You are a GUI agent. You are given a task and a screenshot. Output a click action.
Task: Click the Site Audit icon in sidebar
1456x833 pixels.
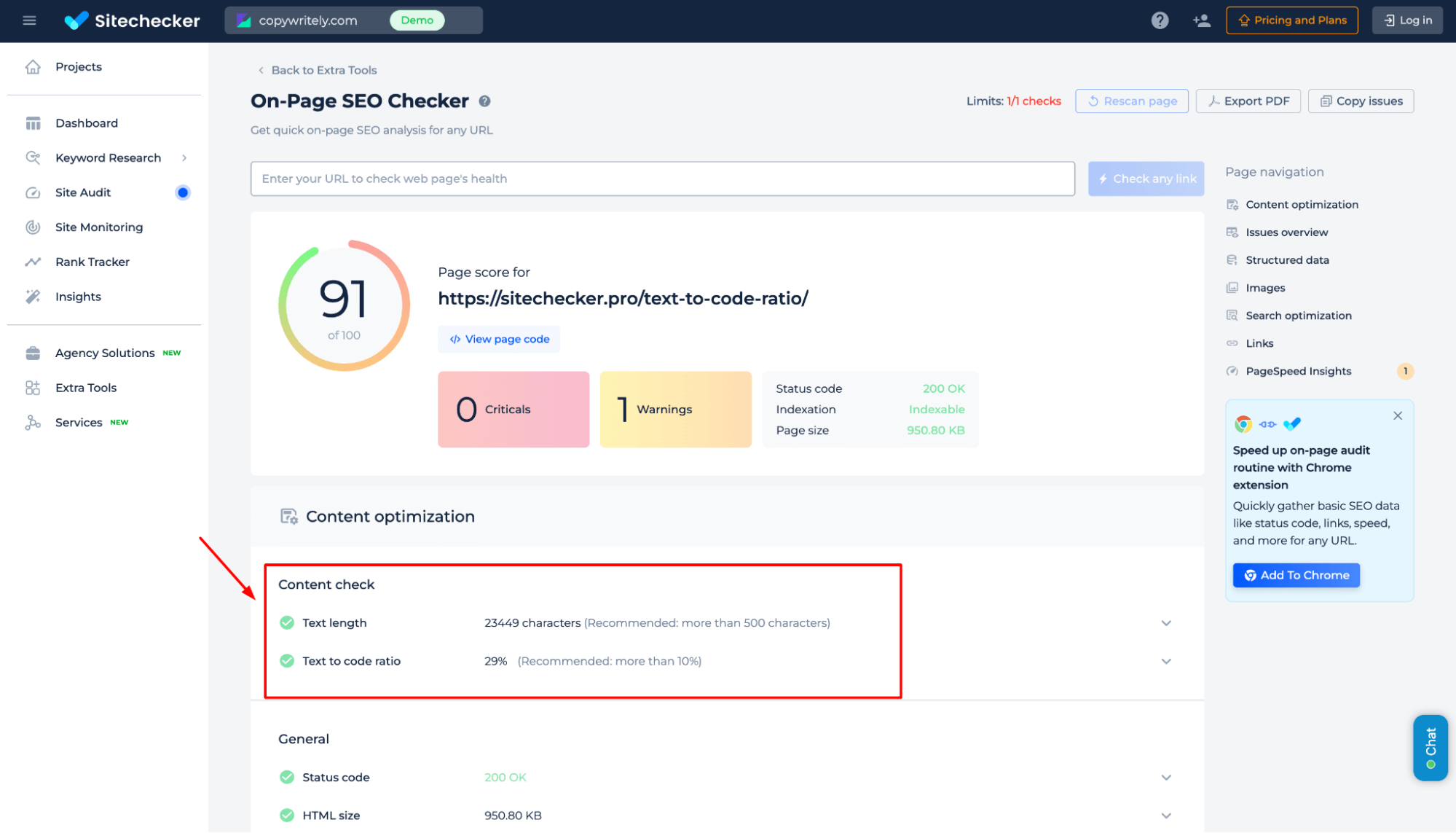click(33, 192)
